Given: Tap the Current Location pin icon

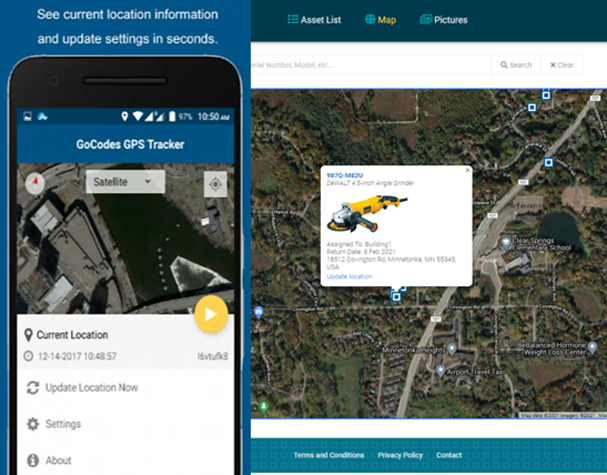Looking at the screenshot, I should (28, 335).
